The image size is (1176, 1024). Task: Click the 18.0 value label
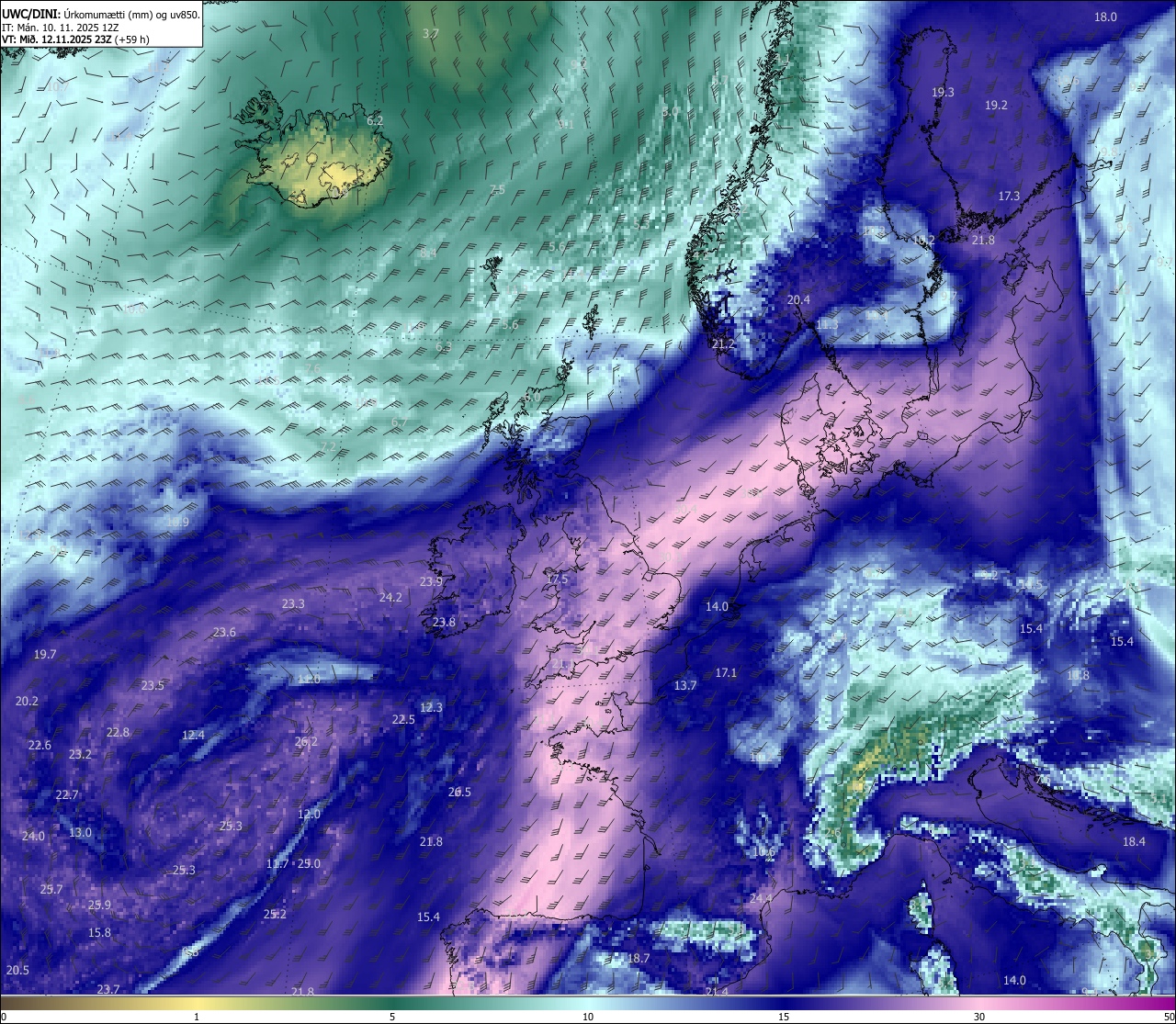[1105, 17]
